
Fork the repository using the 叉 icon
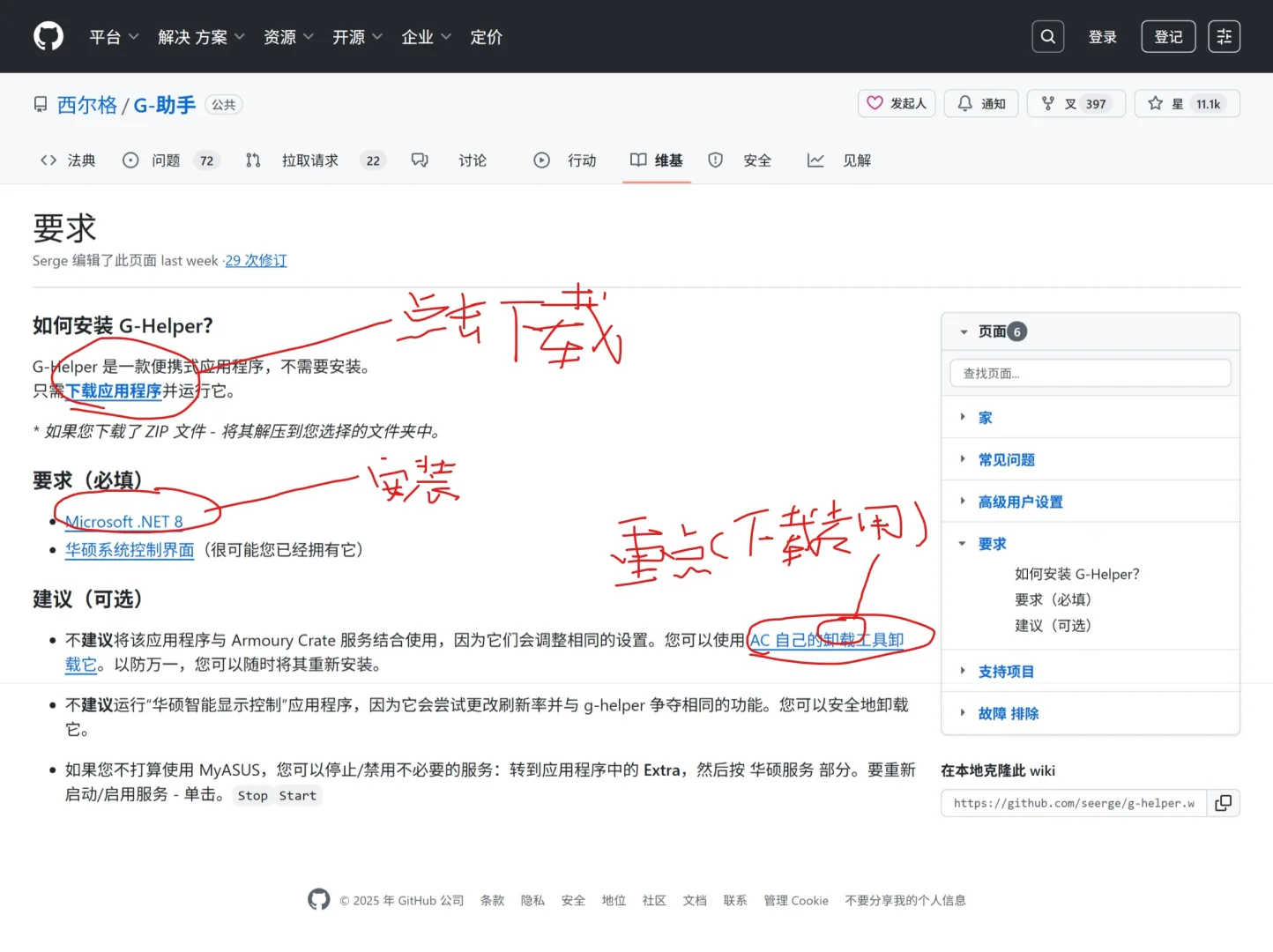1047,103
